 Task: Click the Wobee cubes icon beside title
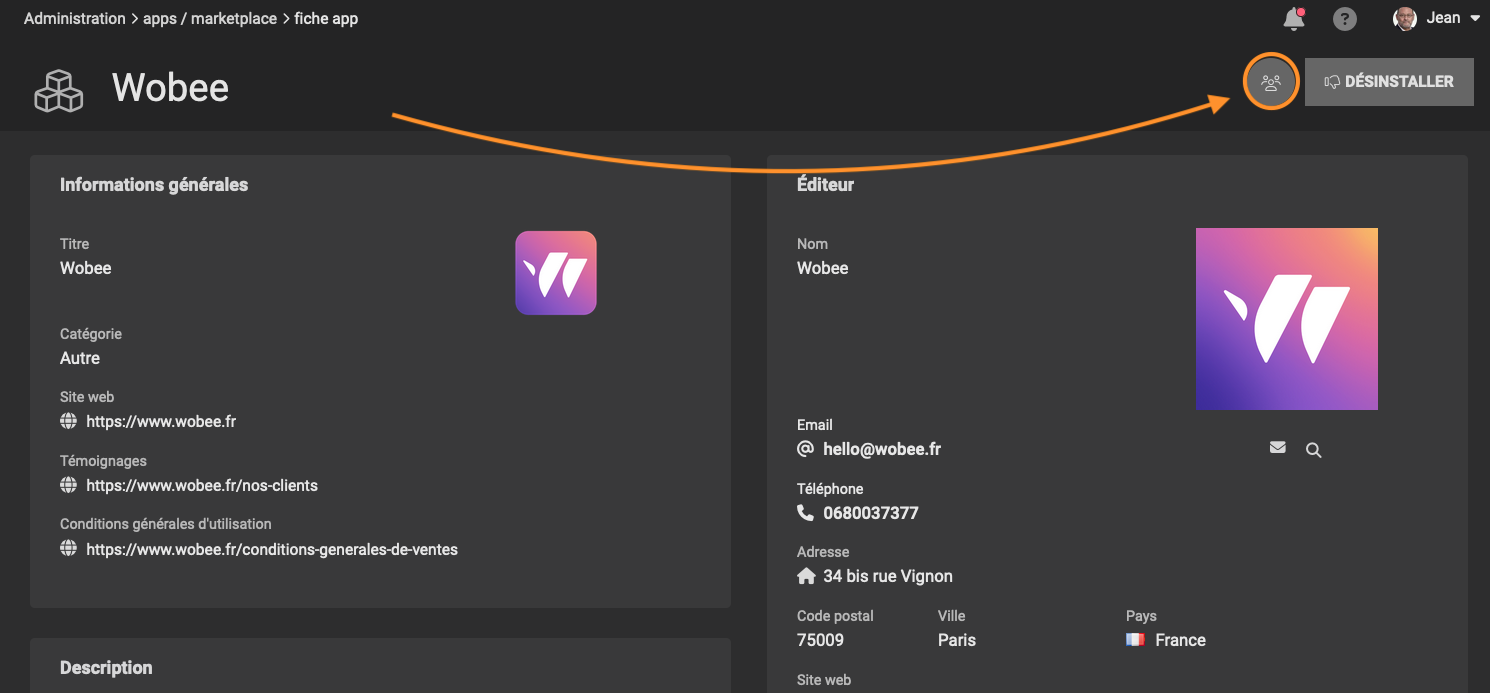(59, 90)
